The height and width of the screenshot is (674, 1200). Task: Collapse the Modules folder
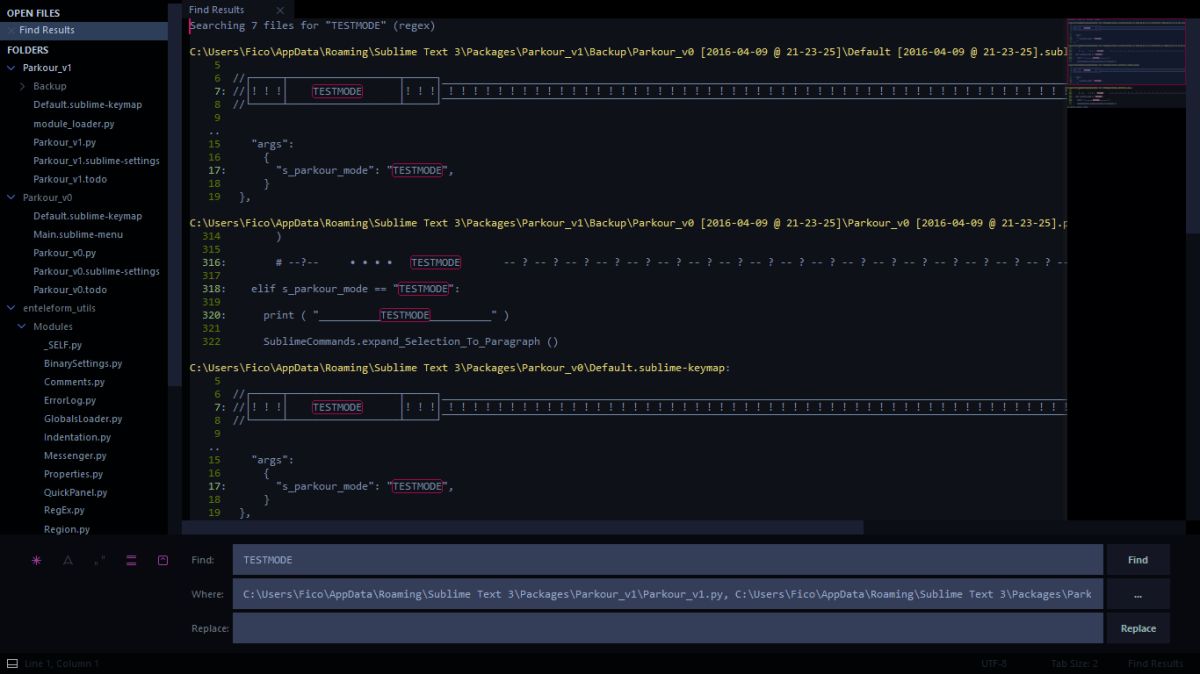pyautogui.click(x=22, y=327)
